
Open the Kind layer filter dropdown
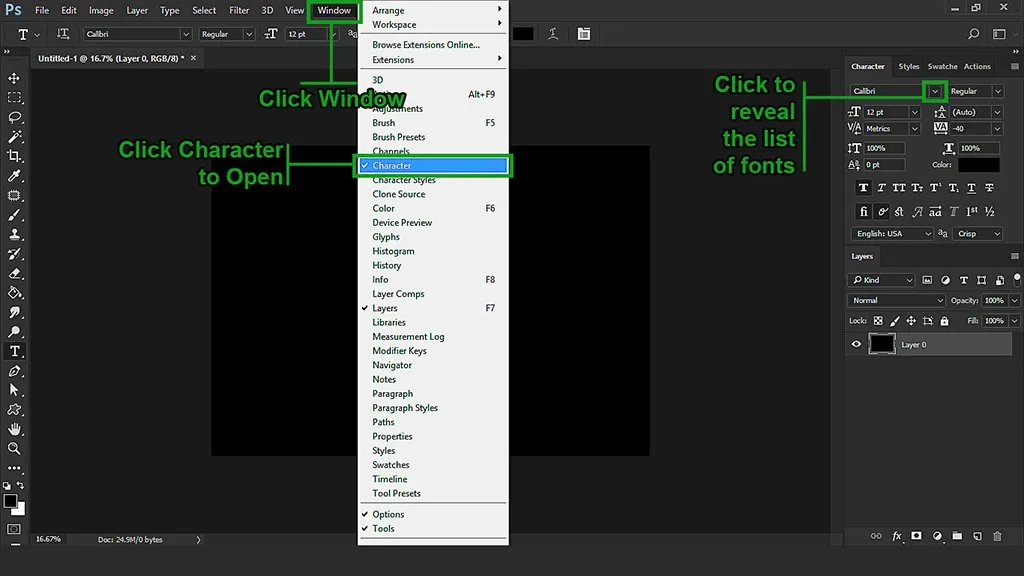point(881,280)
